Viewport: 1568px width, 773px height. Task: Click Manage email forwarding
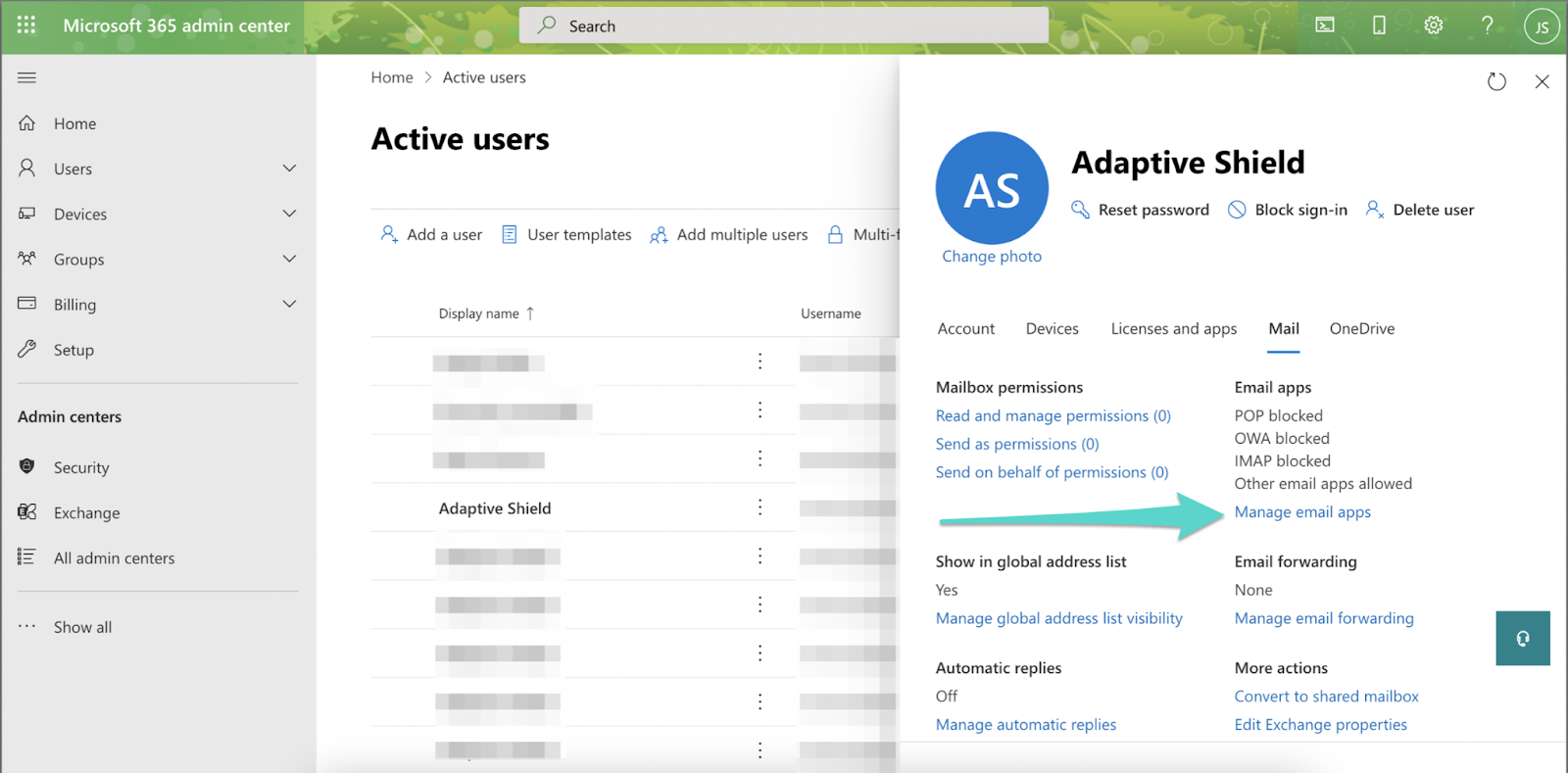pyautogui.click(x=1324, y=618)
